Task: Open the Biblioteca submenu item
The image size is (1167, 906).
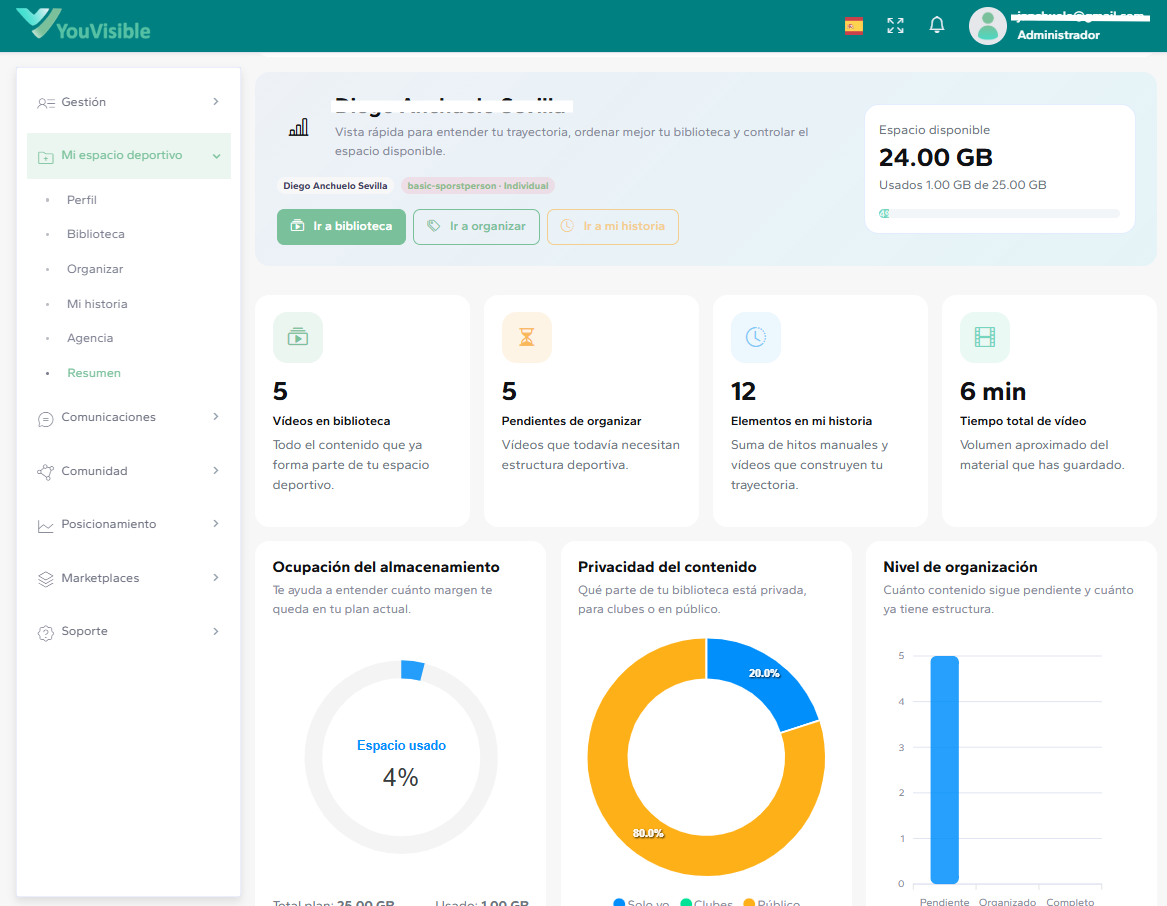Action: (x=96, y=234)
